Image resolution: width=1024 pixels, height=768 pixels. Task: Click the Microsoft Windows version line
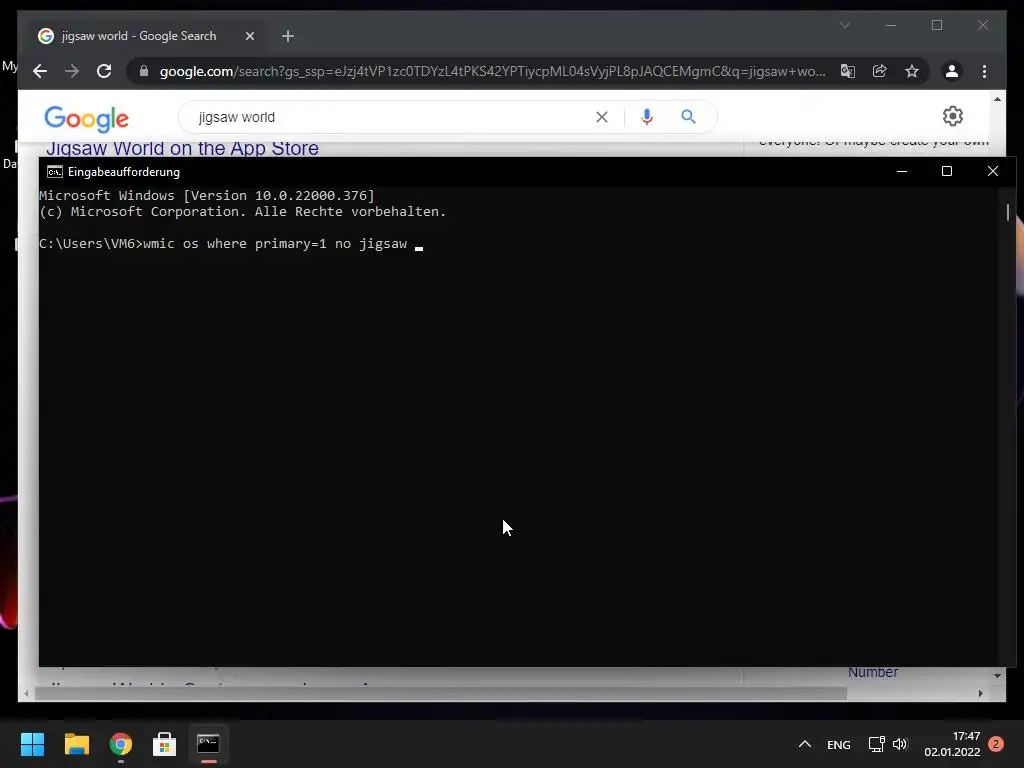(207, 195)
